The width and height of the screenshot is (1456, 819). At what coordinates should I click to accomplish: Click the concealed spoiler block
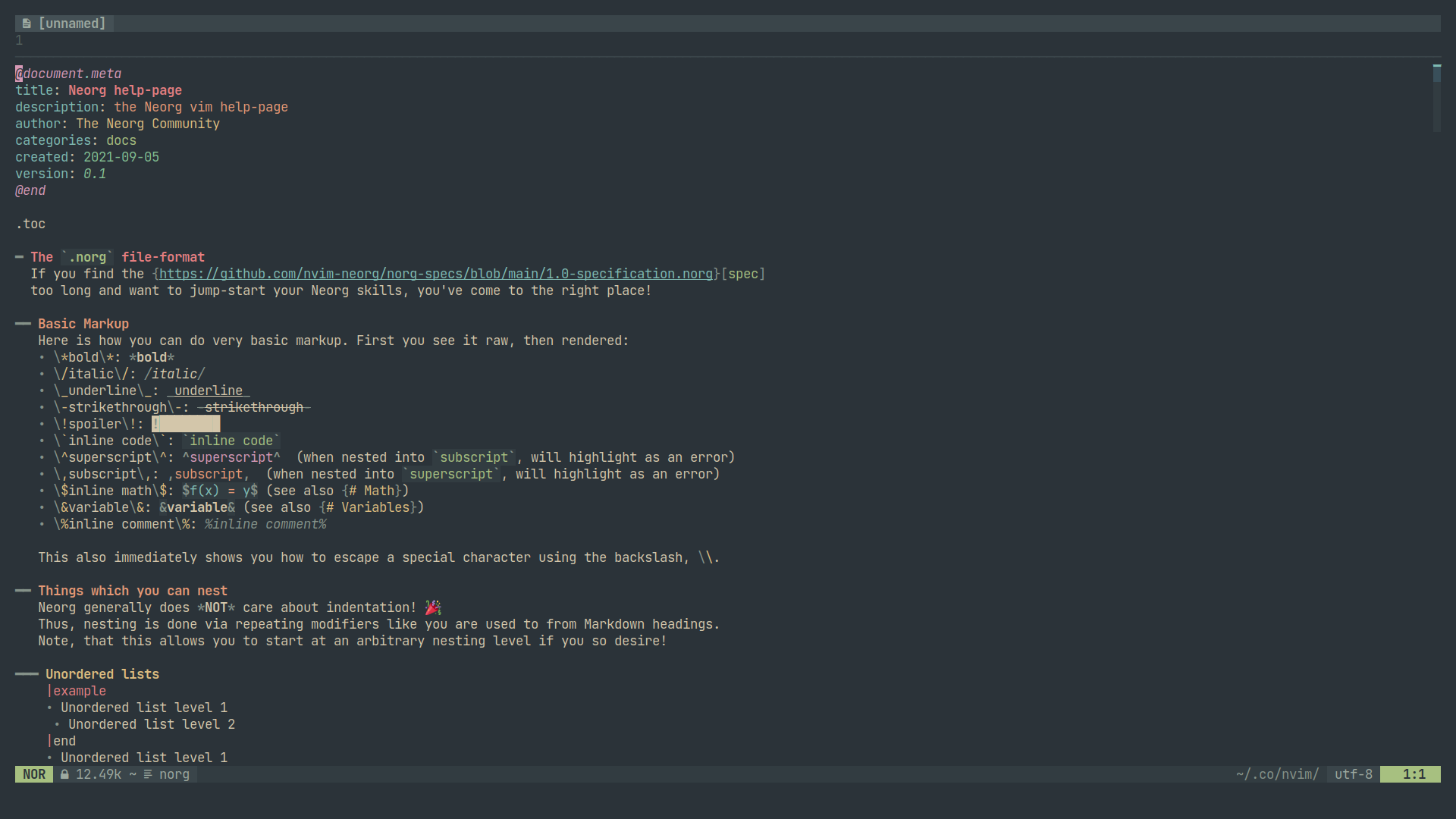point(186,424)
